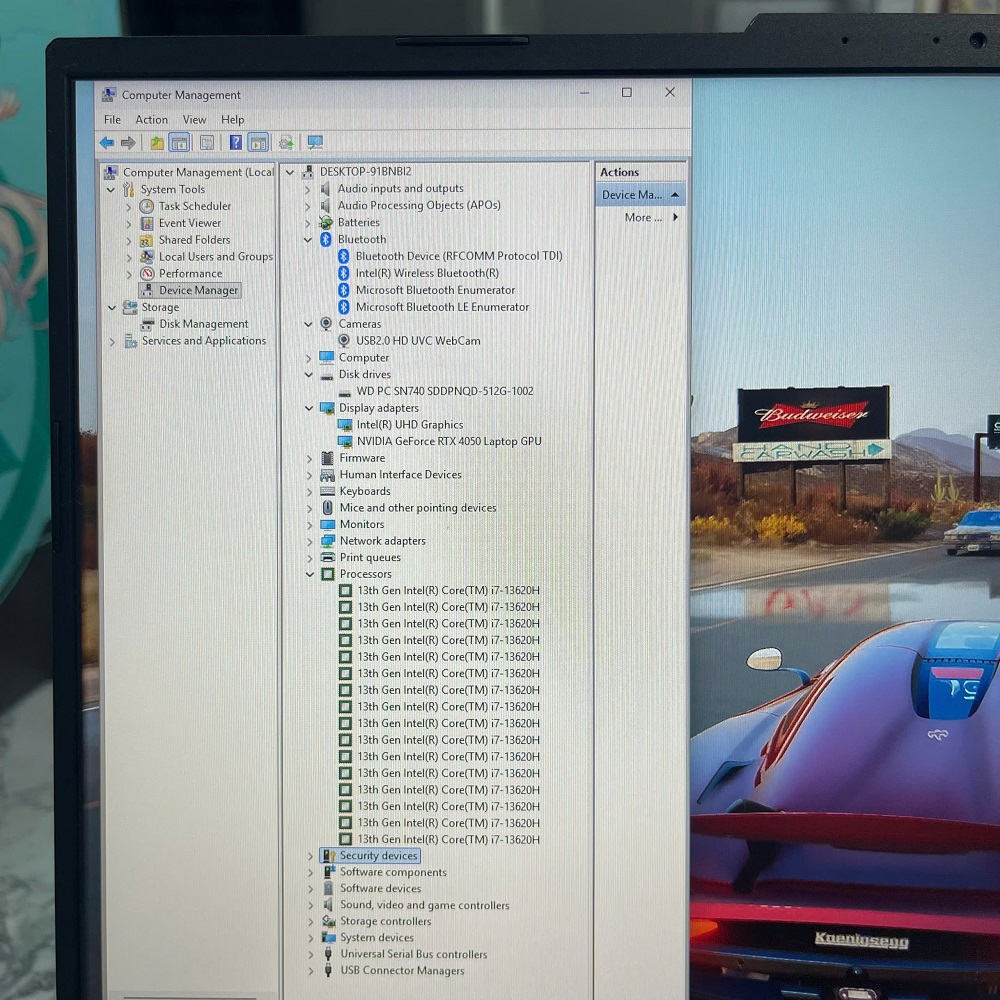Image resolution: width=1000 pixels, height=1000 pixels.
Task: Open the Action menu
Action: pos(152,120)
